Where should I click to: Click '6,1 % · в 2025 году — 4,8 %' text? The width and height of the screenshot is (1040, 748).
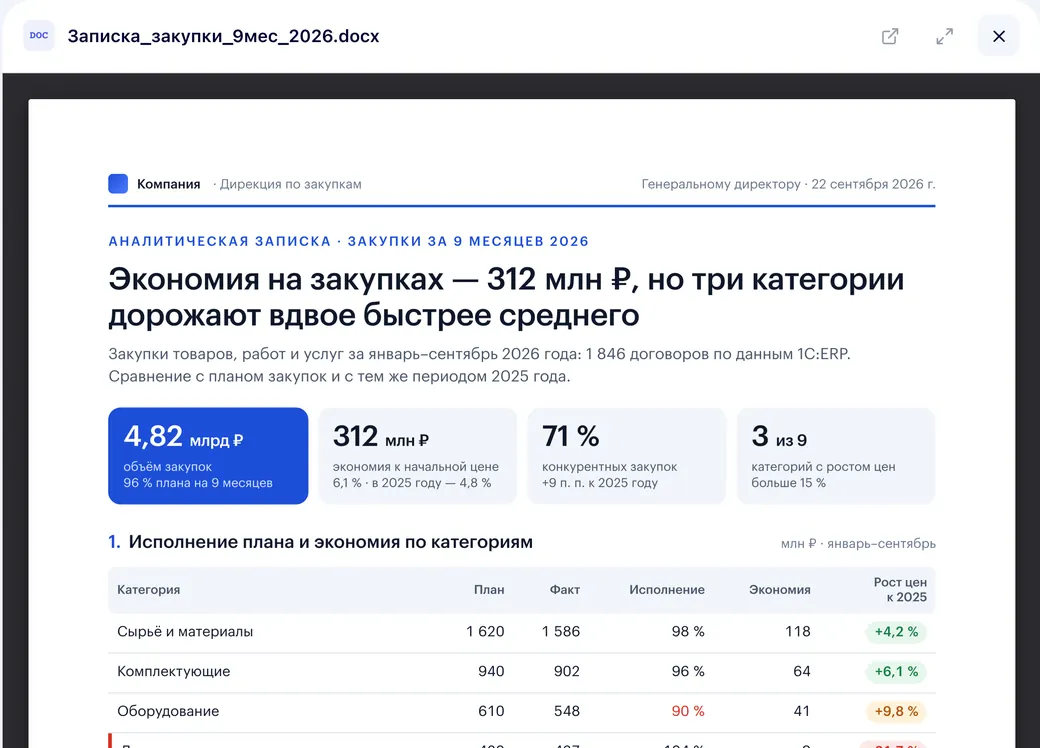pyautogui.click(x=412, y=483)
